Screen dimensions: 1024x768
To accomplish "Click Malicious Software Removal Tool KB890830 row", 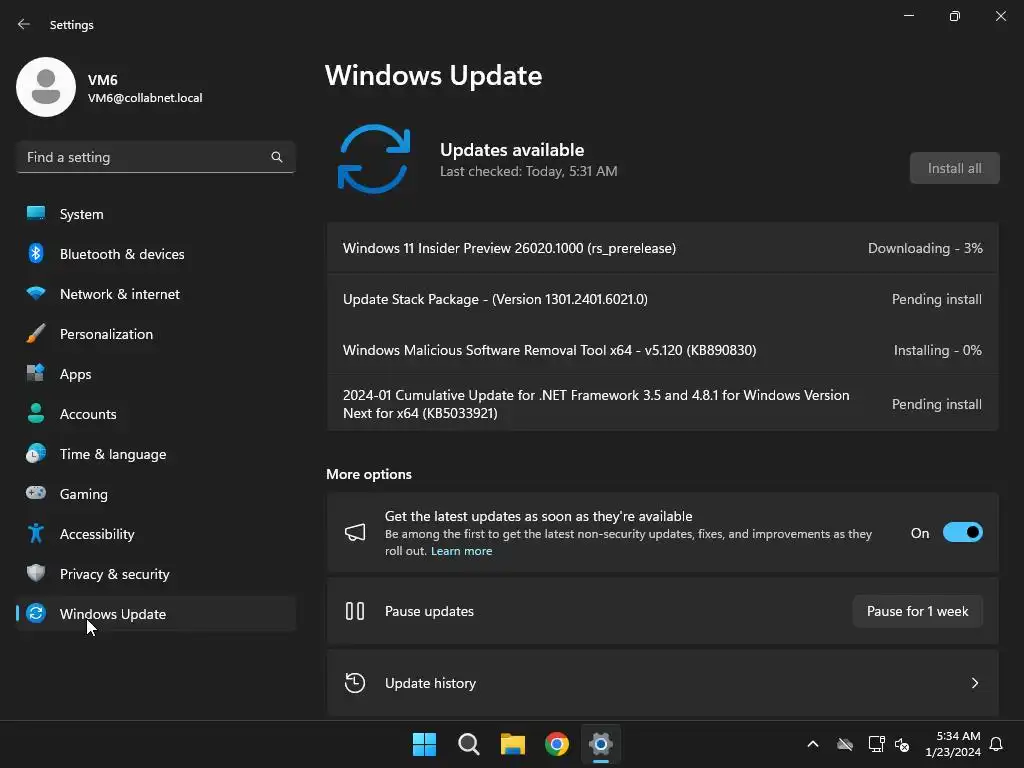I will [x=662, y=350].
